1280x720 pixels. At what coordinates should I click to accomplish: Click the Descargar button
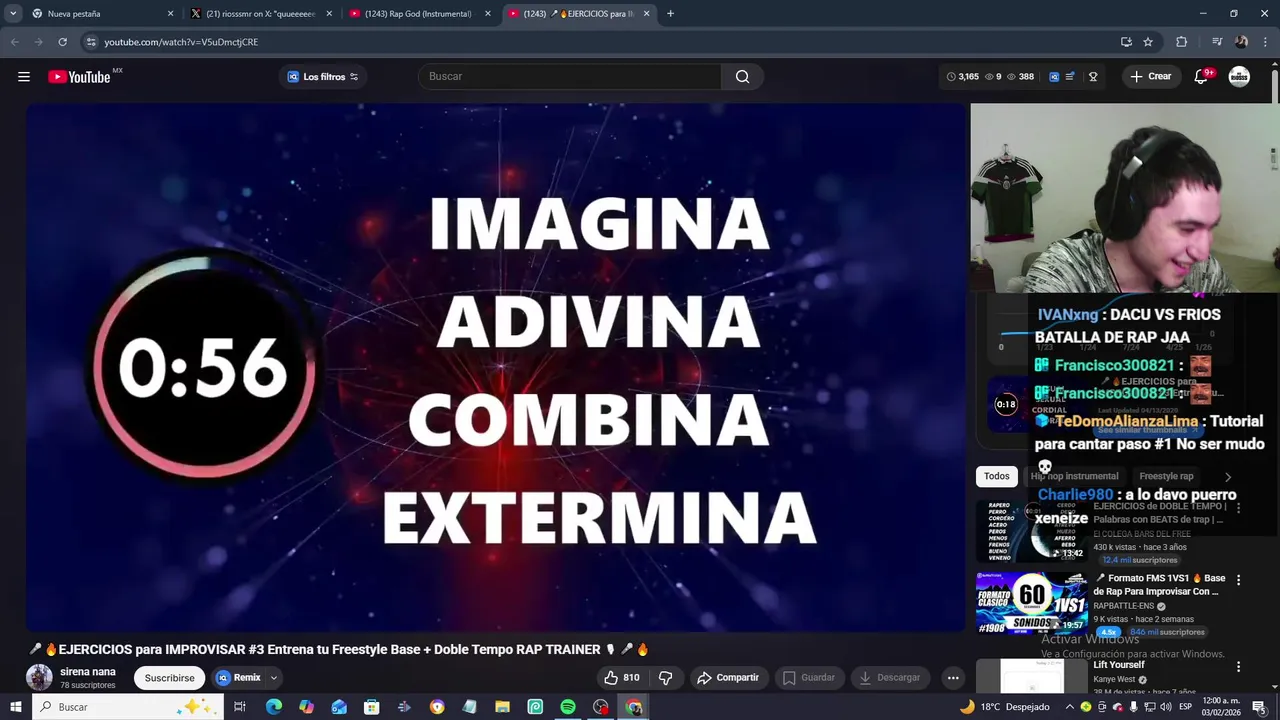[x=889, y=678]
